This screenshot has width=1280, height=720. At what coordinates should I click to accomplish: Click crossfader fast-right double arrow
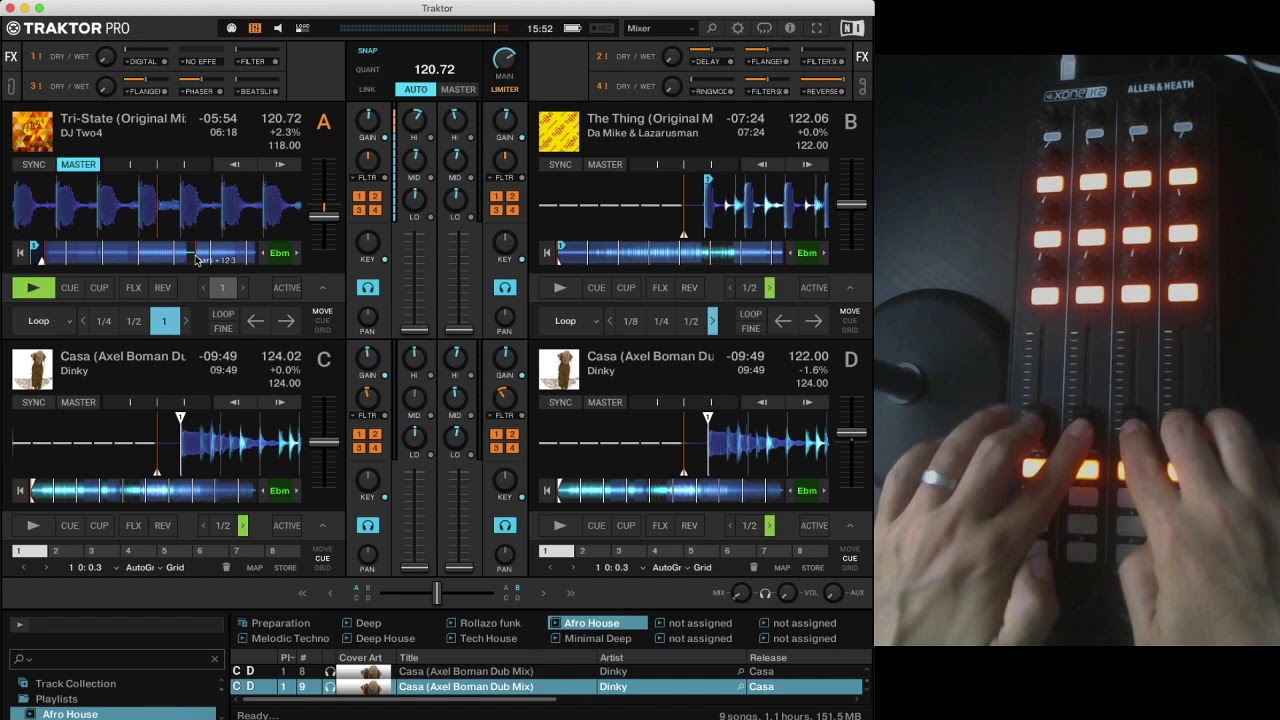[571, 593]
